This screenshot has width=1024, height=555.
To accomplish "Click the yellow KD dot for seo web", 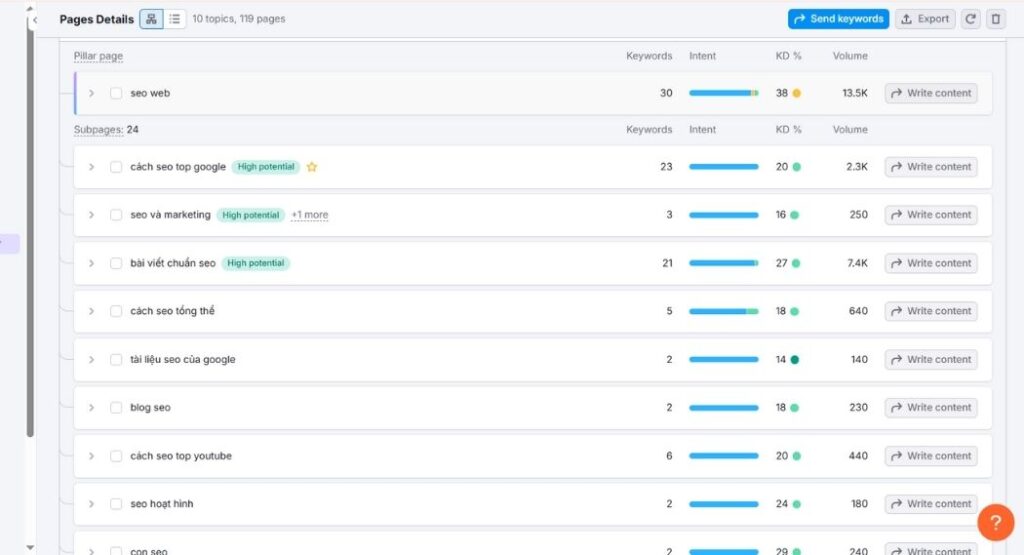I will coord(796,93).
